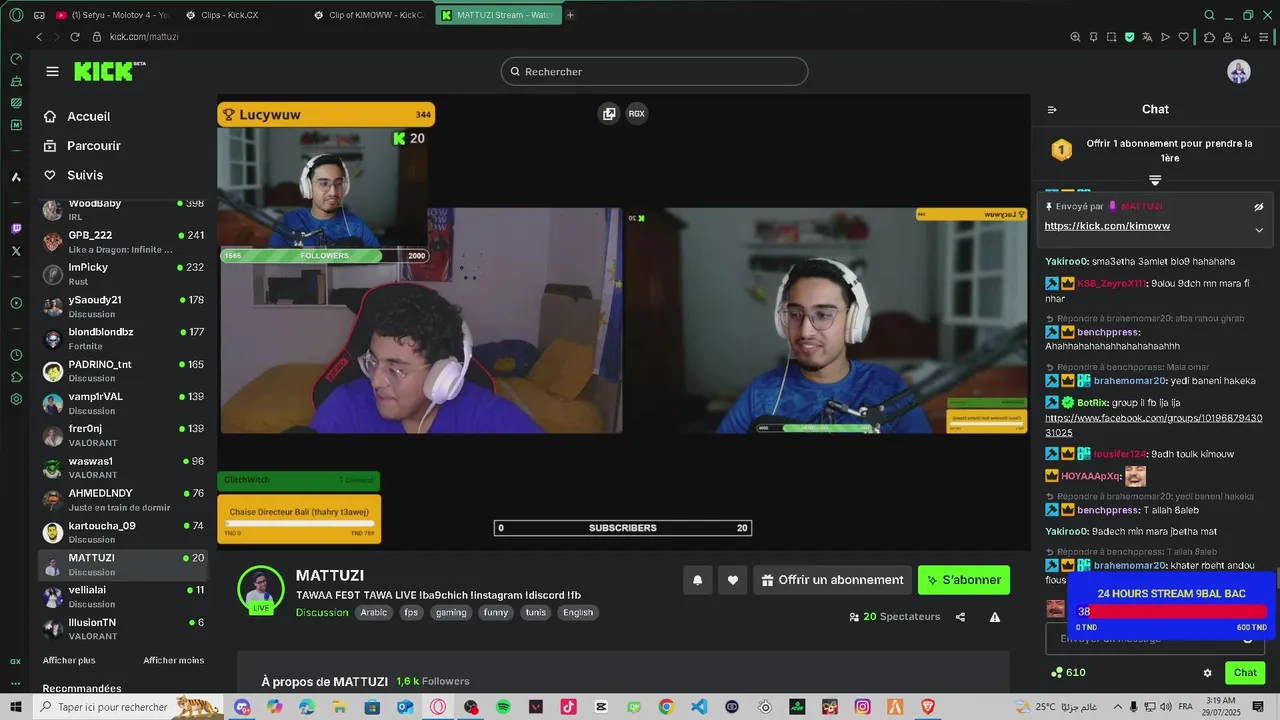
Task: Expand the pinned message chevron
Action: (1259, 230)
